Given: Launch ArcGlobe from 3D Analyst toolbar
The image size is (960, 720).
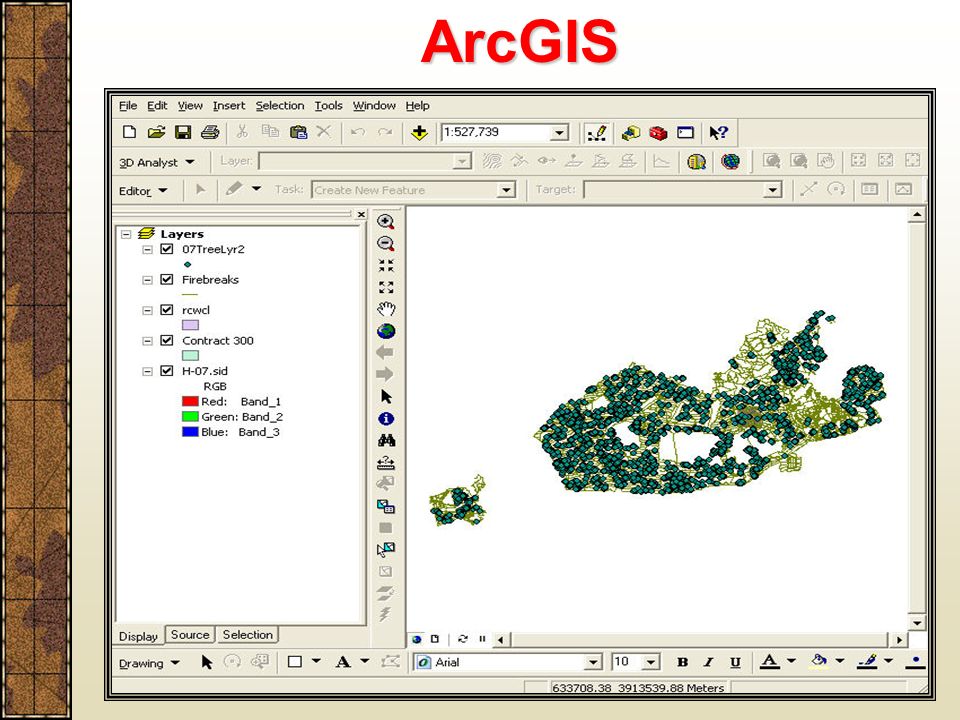Looking at the screenshot, I should (730, 162).
